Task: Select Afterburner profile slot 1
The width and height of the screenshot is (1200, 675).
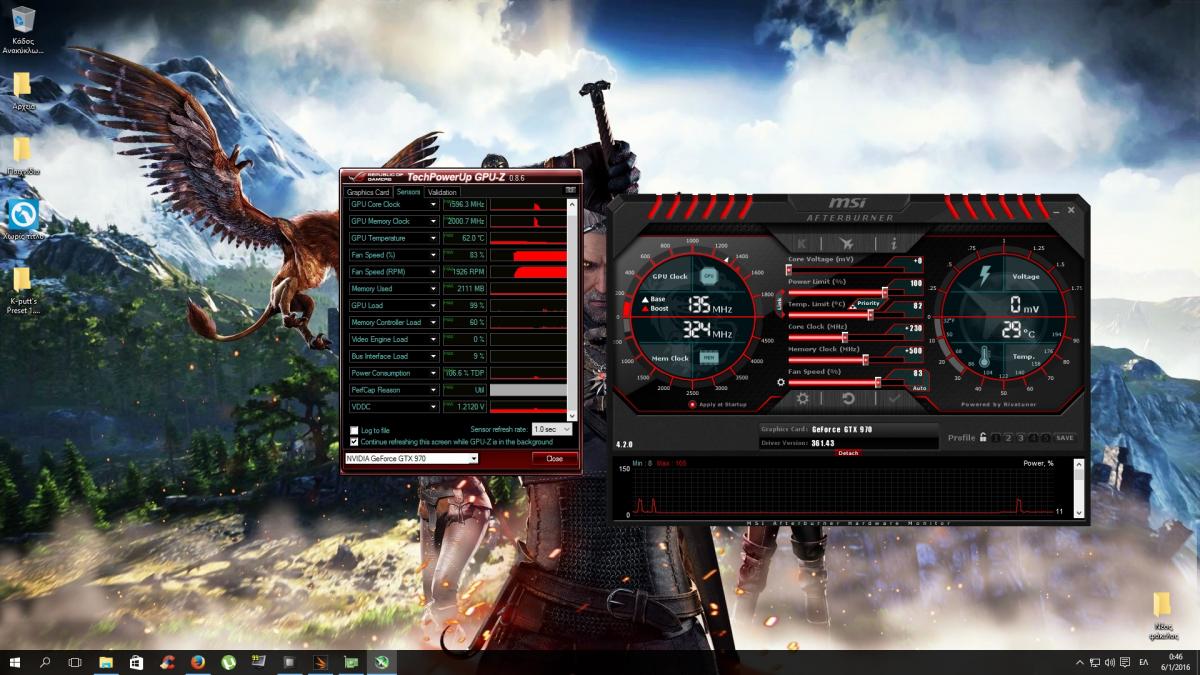Action: [996, 438]
